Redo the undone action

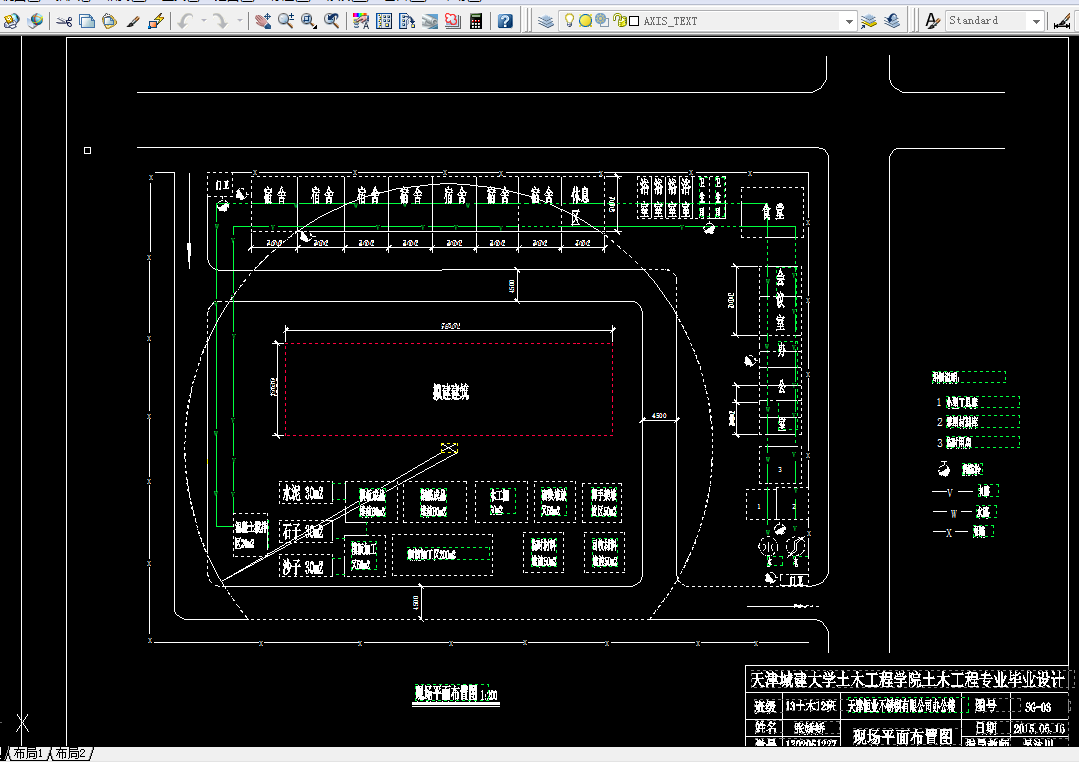click(x=220, y=21)
